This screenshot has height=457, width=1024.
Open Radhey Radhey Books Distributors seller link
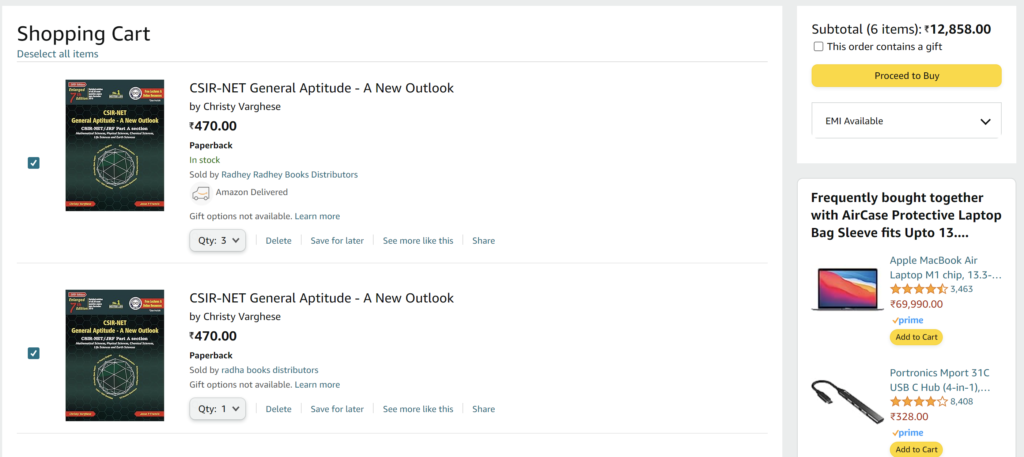(289, 175)
